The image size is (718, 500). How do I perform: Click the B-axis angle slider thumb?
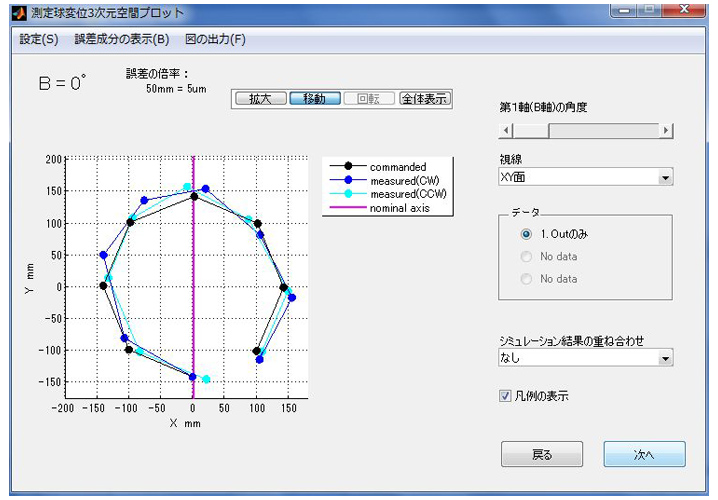(531, 131)
